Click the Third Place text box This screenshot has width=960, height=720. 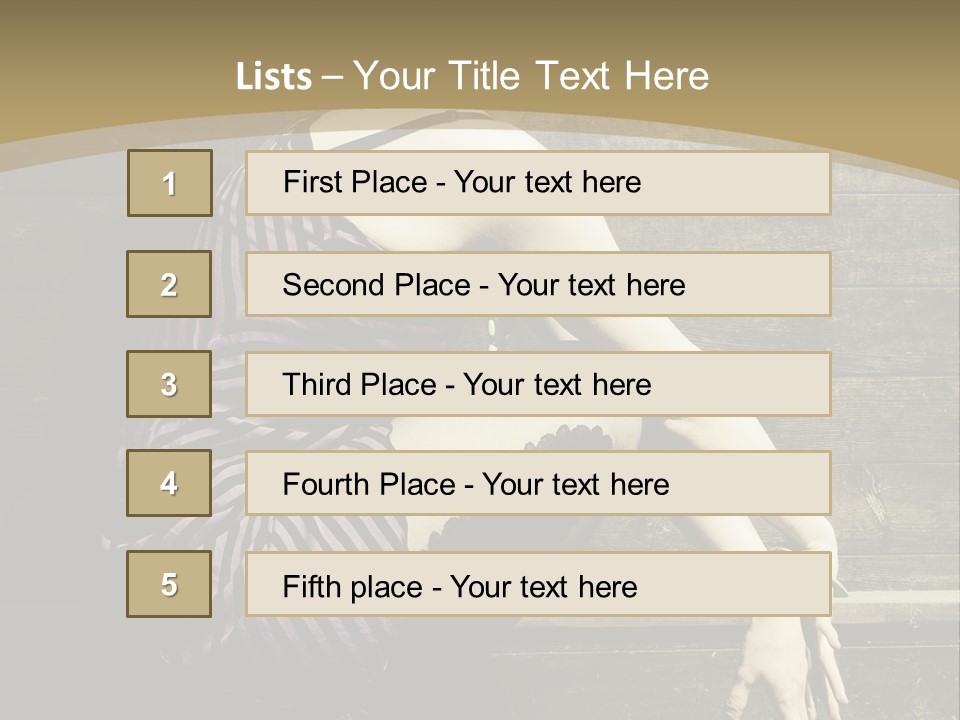538,384
